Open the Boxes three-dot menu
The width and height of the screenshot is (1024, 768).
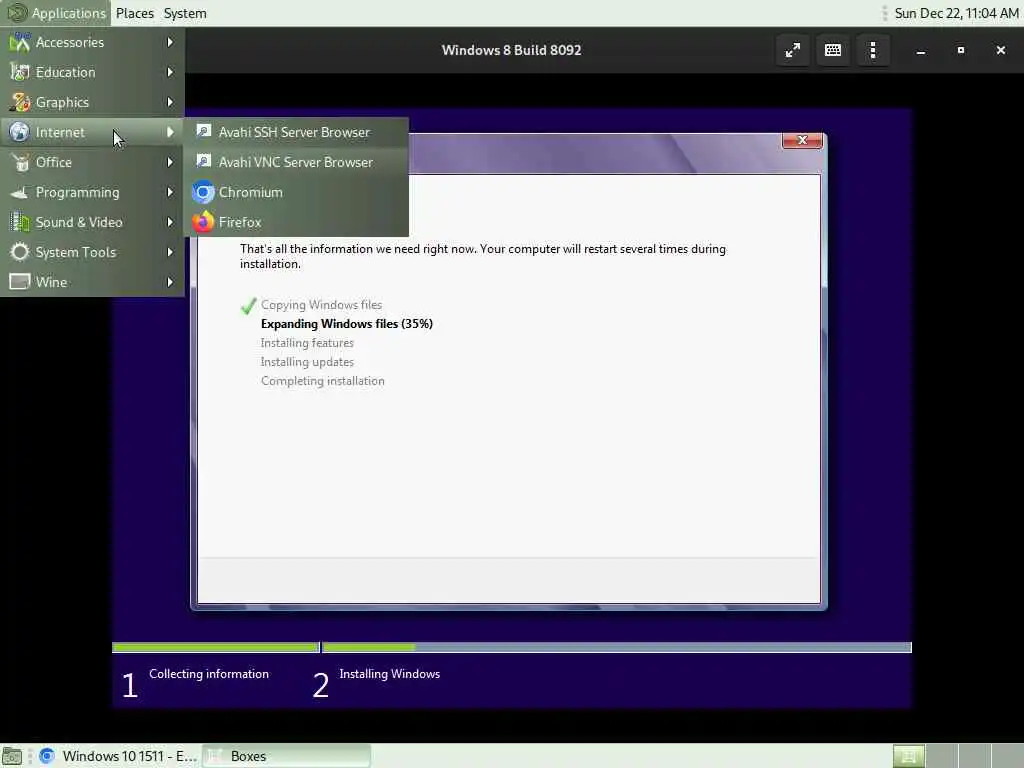[873, 50]
